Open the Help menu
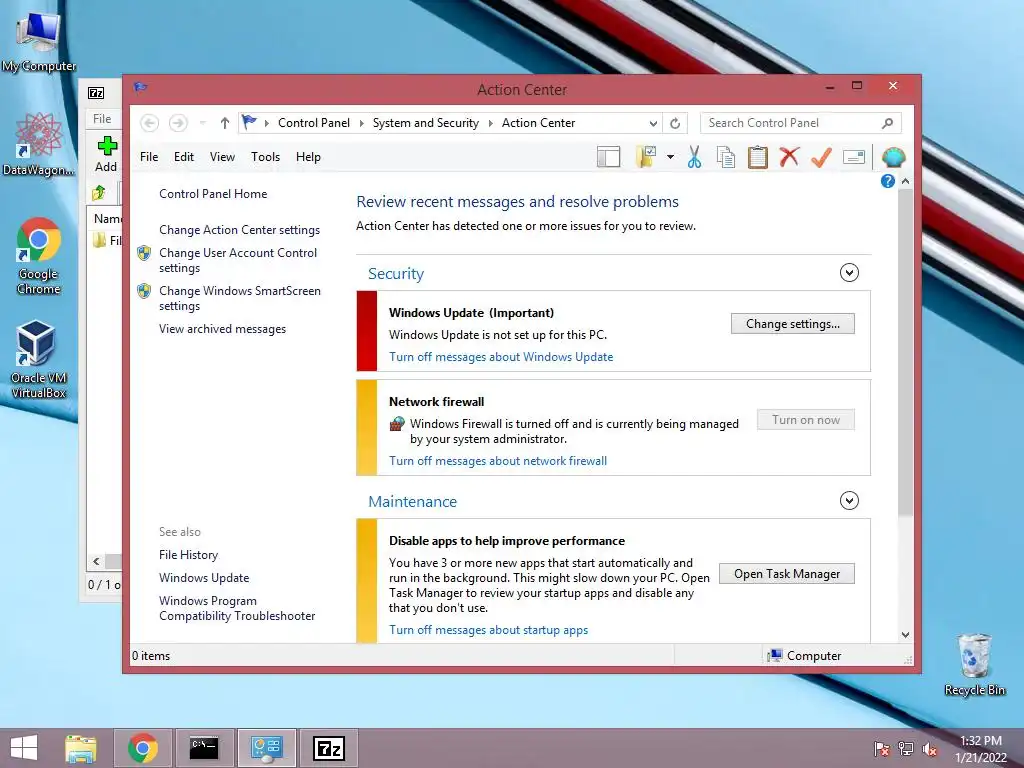The image size is (1024, 768). click(308, 157)
